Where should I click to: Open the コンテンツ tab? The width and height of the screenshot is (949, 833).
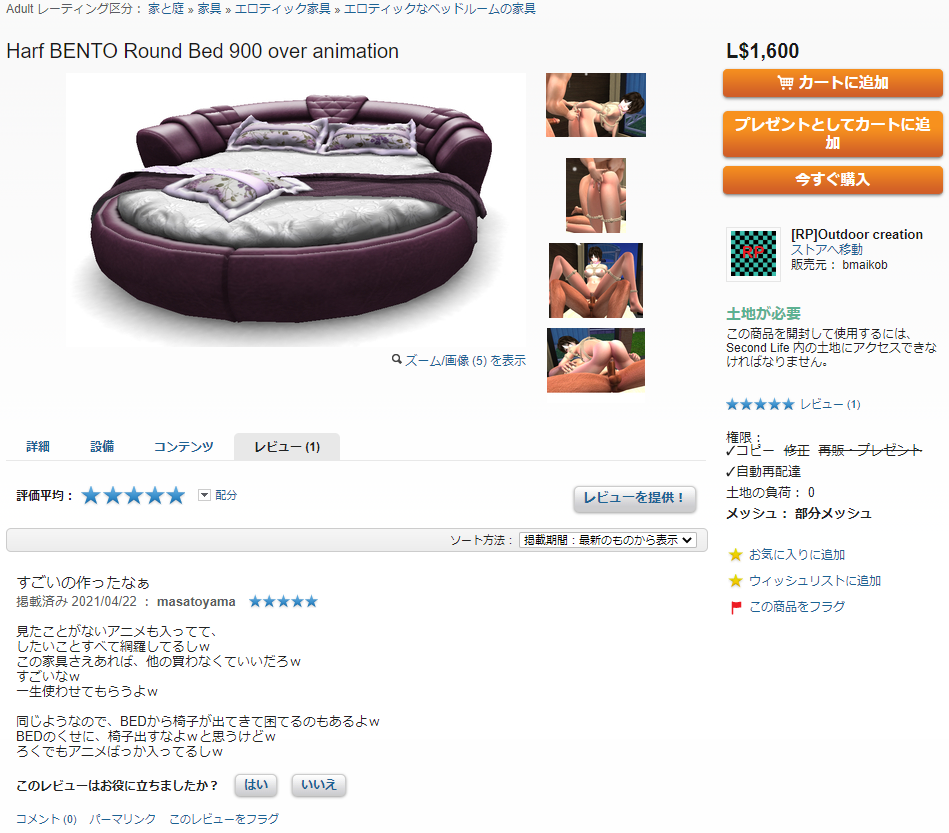point(183,447)
